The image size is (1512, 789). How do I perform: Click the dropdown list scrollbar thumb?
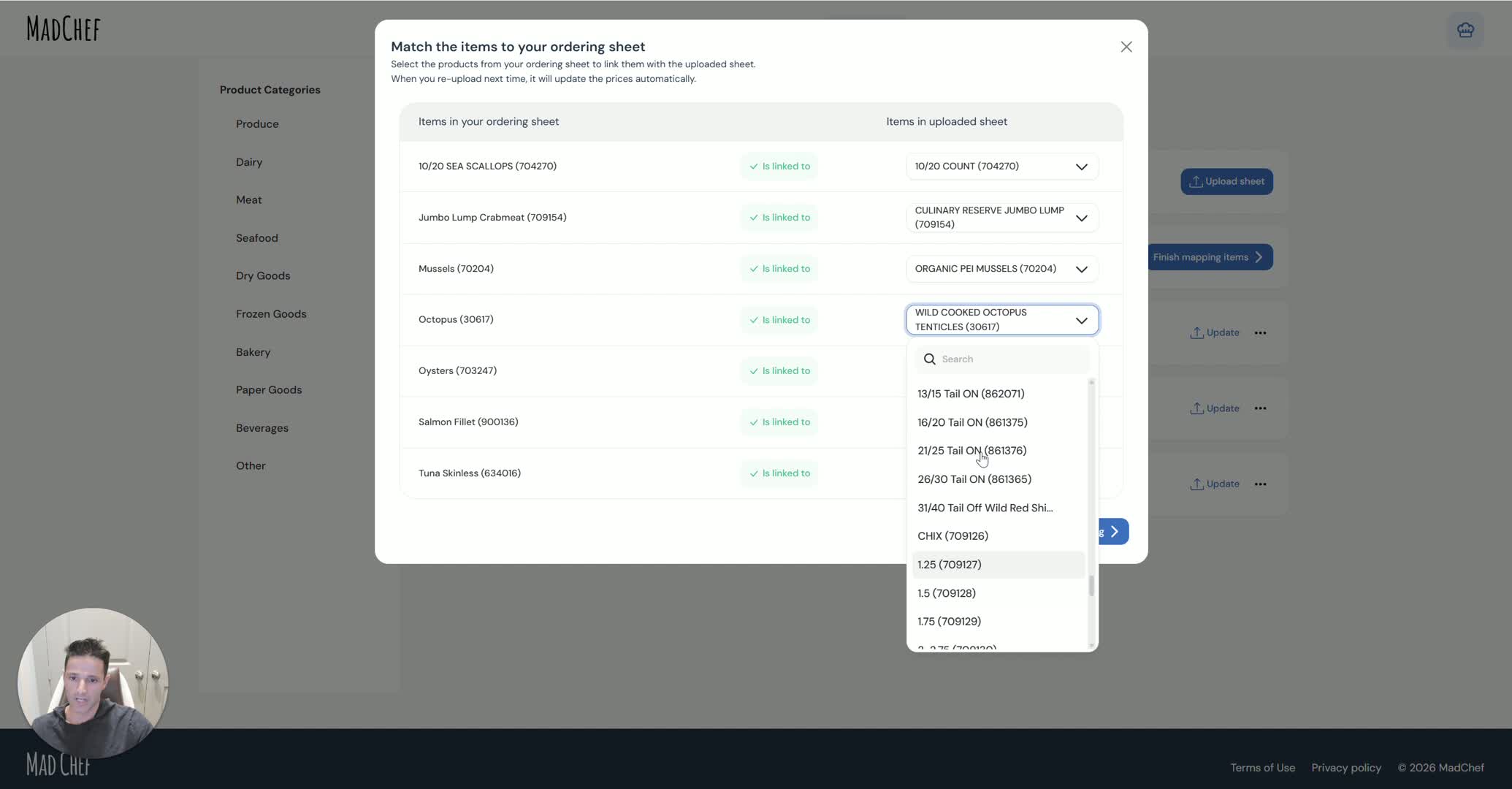click(x=1091, y=585)
